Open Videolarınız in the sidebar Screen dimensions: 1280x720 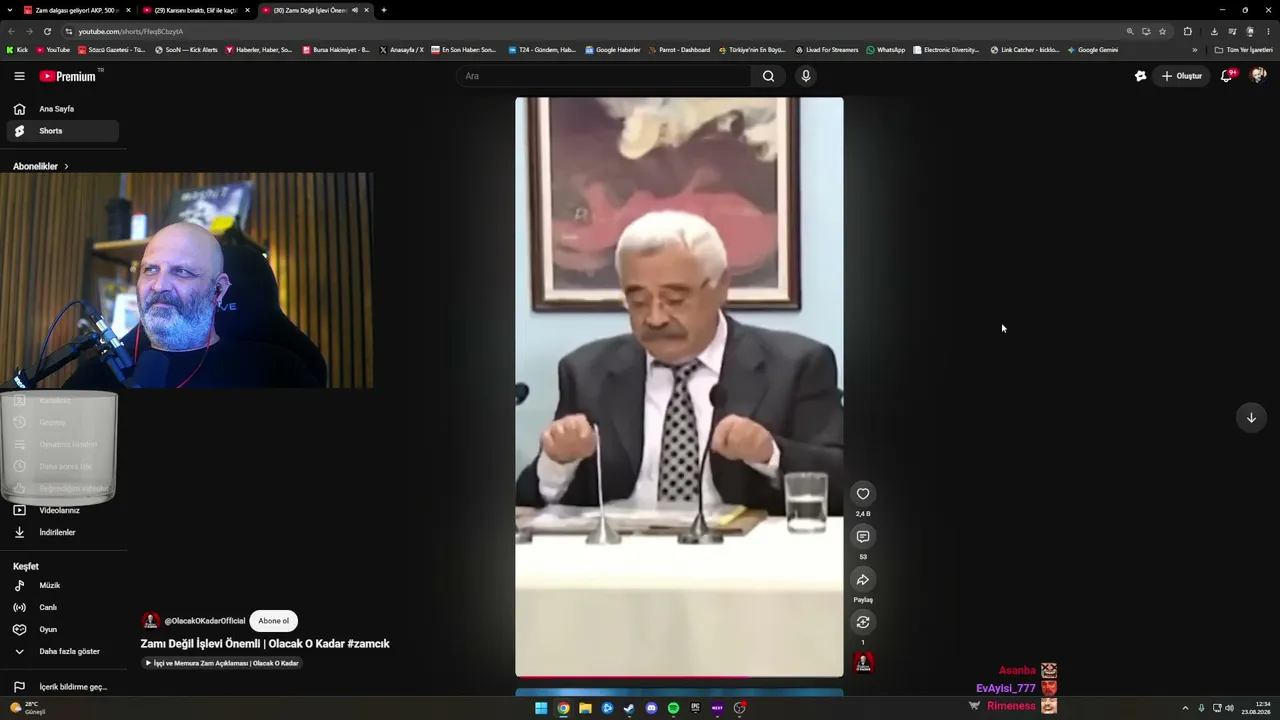62,510
